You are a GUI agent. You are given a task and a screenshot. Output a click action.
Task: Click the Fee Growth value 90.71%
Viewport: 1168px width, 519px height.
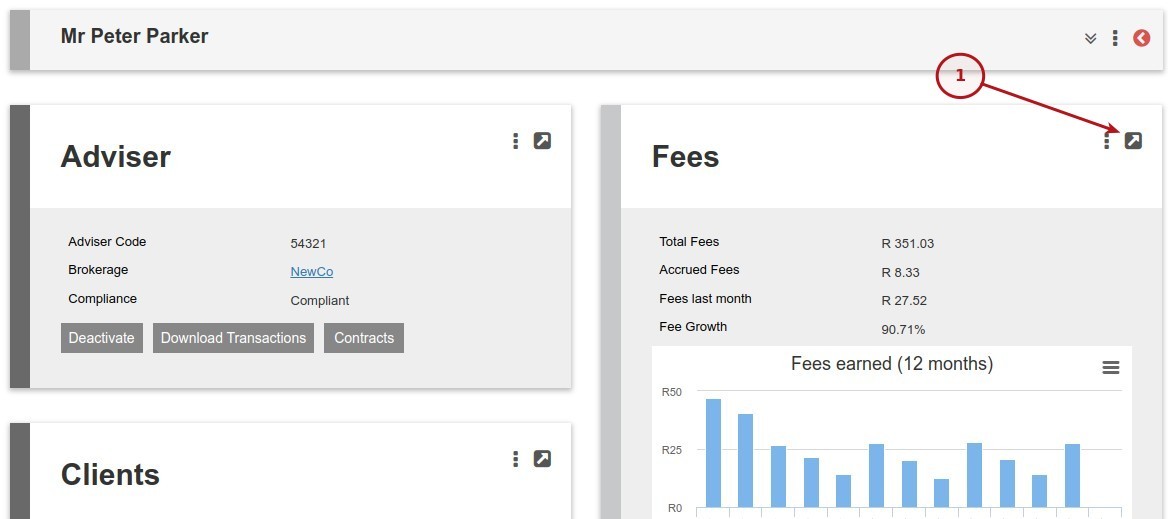click(x=903, y=329)
